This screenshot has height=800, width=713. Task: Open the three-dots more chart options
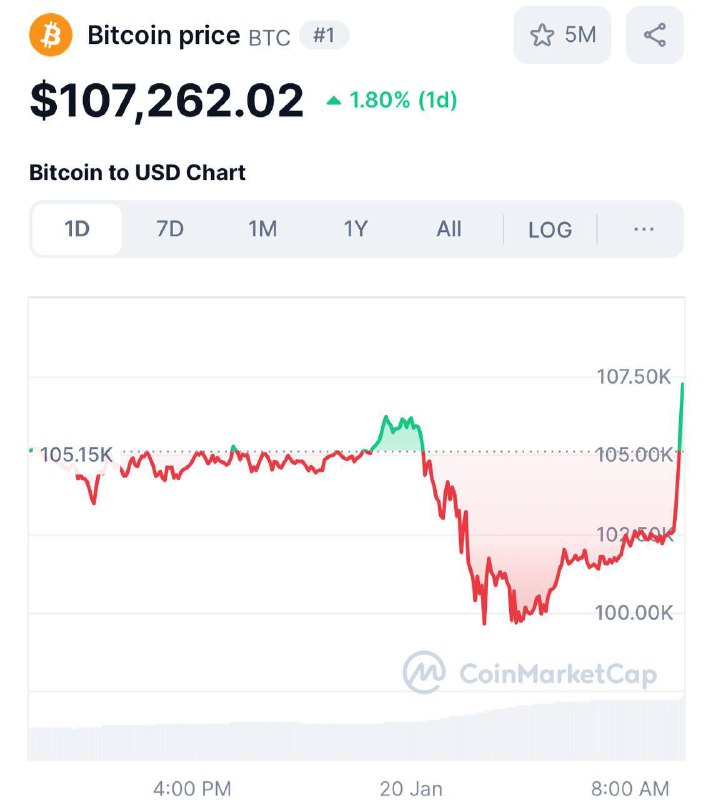click(644, 229)
